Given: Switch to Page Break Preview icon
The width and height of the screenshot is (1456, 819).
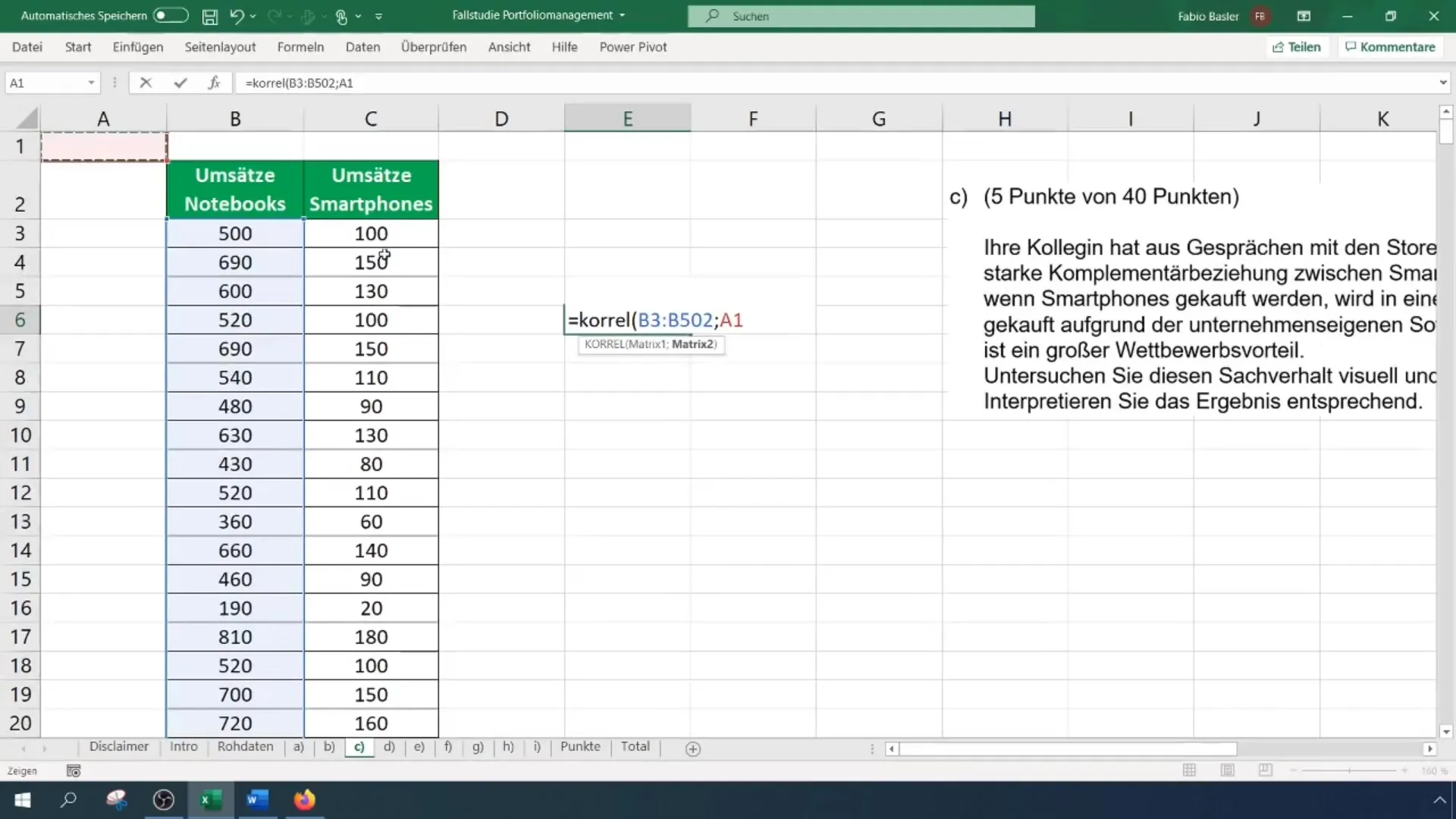Looking at the screenshot, I should pos(1265,770).
